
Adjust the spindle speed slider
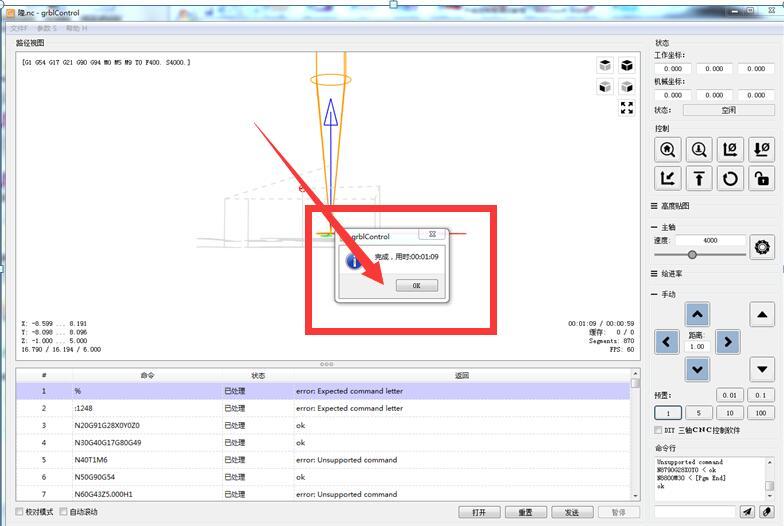(691, 255)
